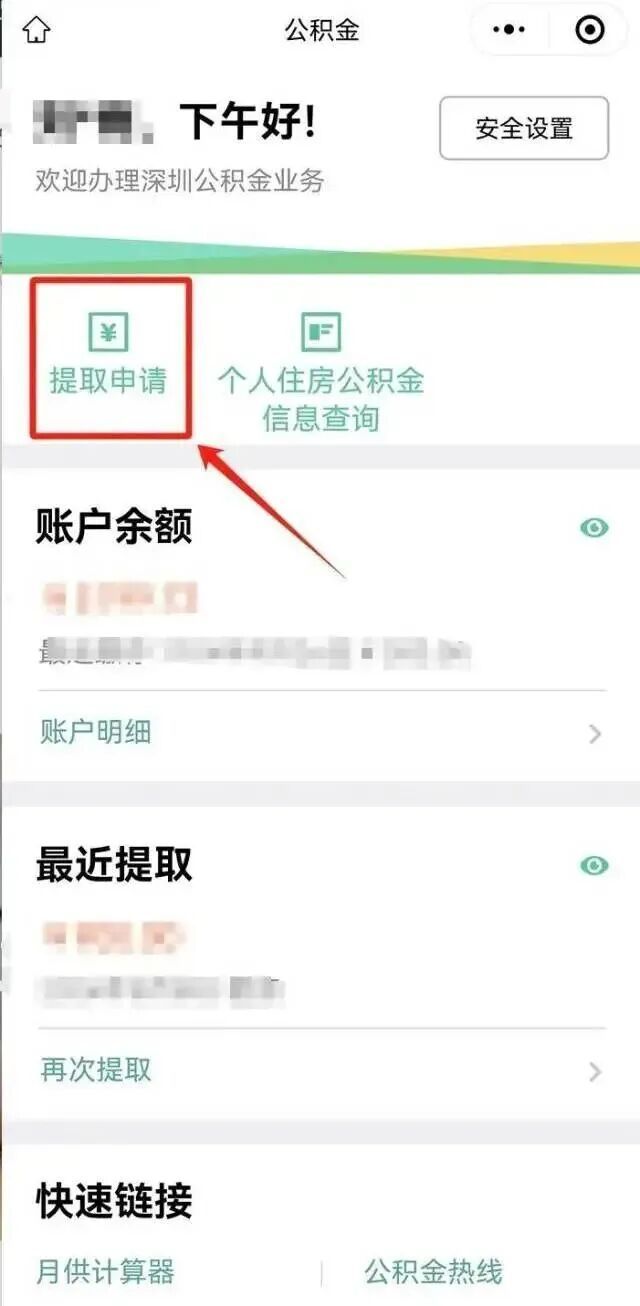Viewport: 640px width, 1306px height.
Task: Select 再次提取 link
Action: (96, 1070)
